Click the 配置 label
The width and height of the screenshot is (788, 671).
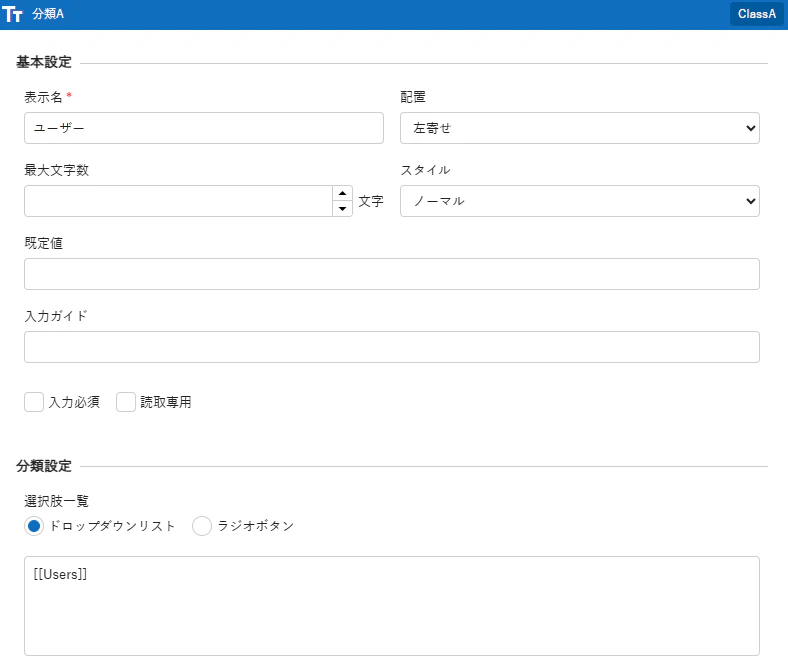(x=413, y=97)
